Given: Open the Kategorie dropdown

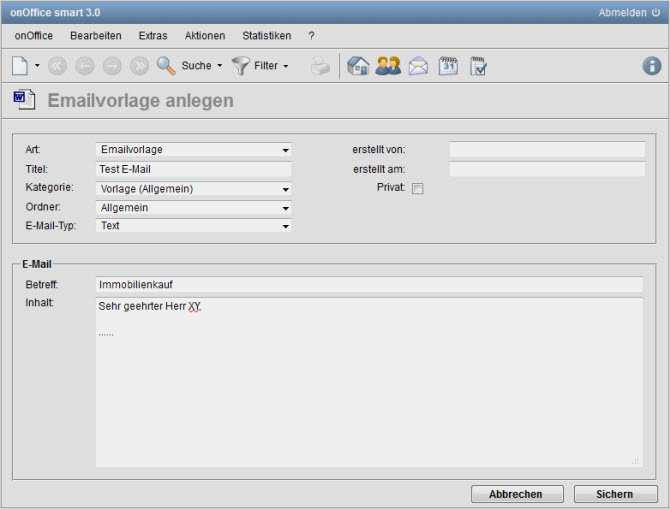Looking at the screenshot, I should click(x=194, y=188).
